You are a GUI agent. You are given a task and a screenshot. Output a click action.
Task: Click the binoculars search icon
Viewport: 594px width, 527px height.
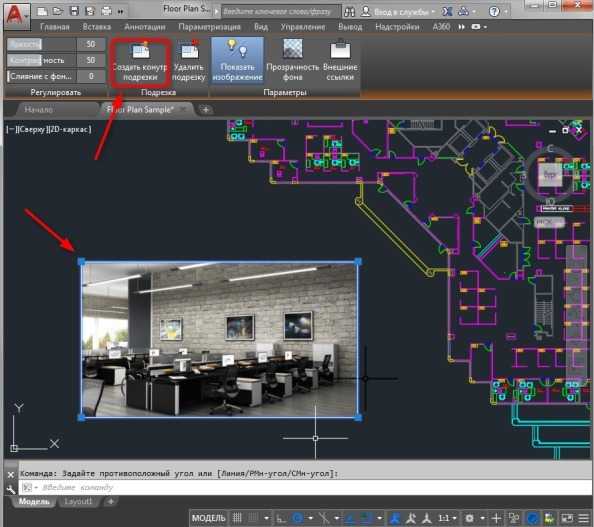(x=349, y=12)
